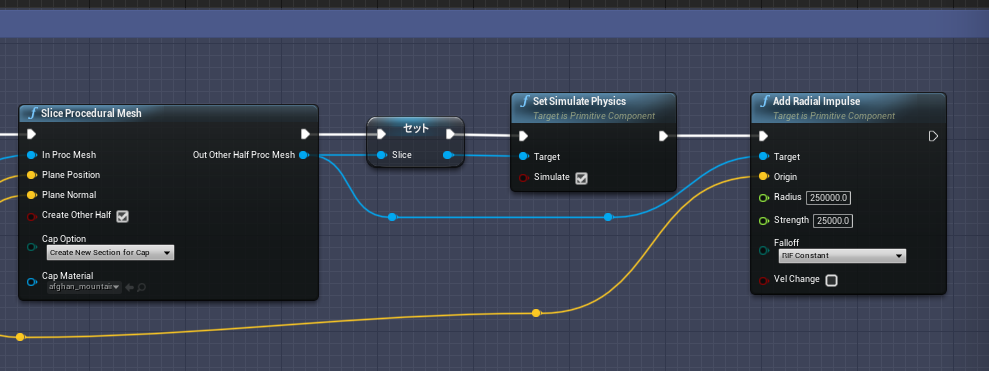Open the afghan_mountain material dropdown

click(x=85, y=287)
